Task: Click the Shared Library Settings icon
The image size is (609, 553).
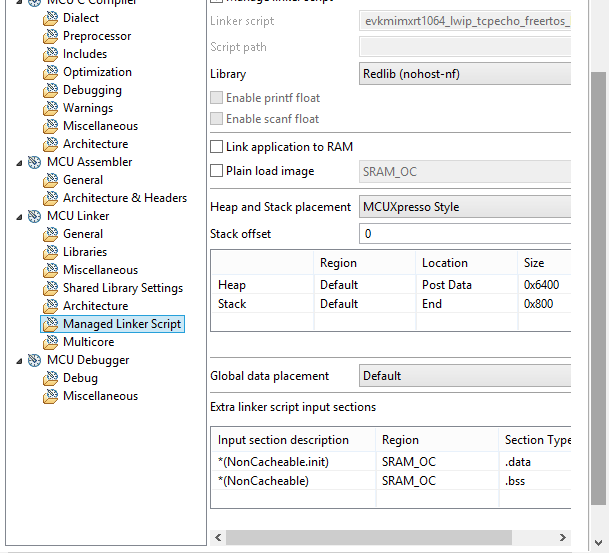Action: (x=51, y=288)
